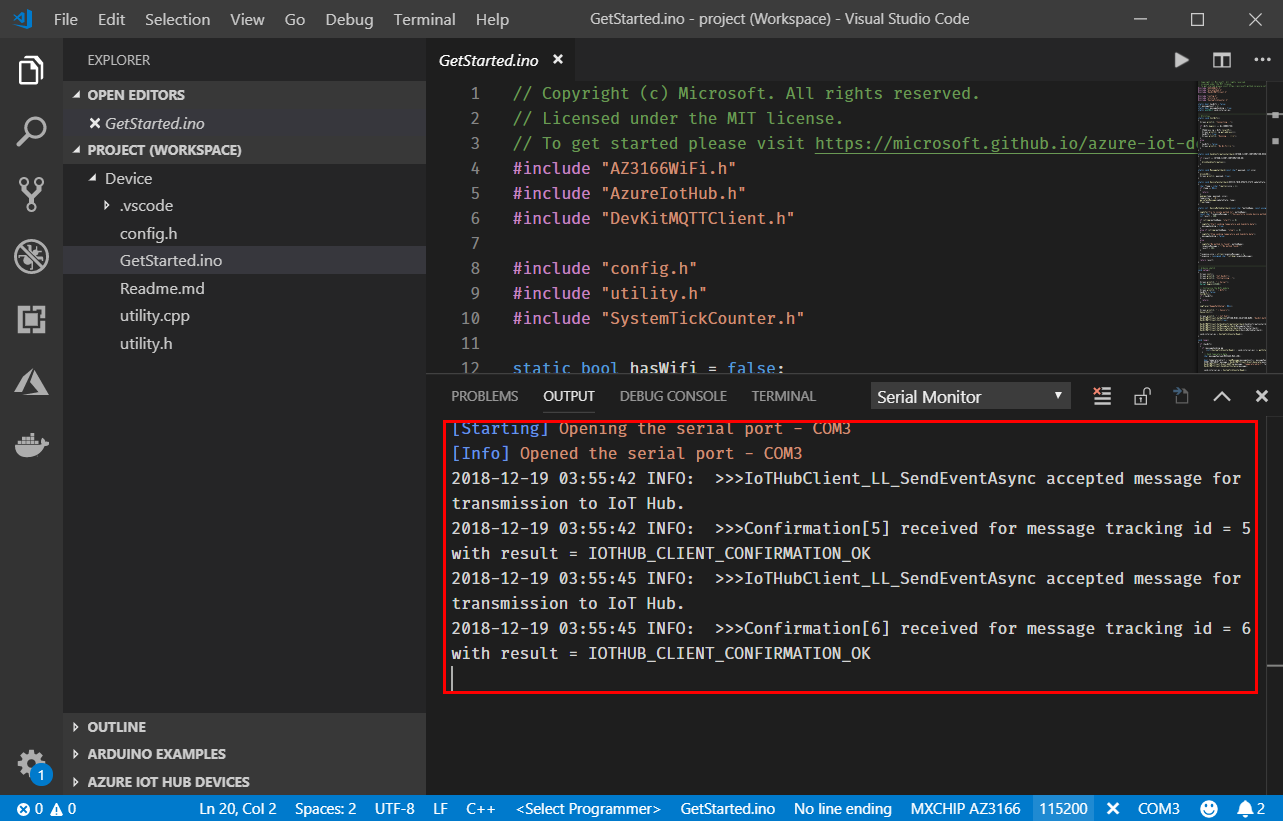Expand the Arduino Examples section
1283x821 pixels.
tap(244, 754)
